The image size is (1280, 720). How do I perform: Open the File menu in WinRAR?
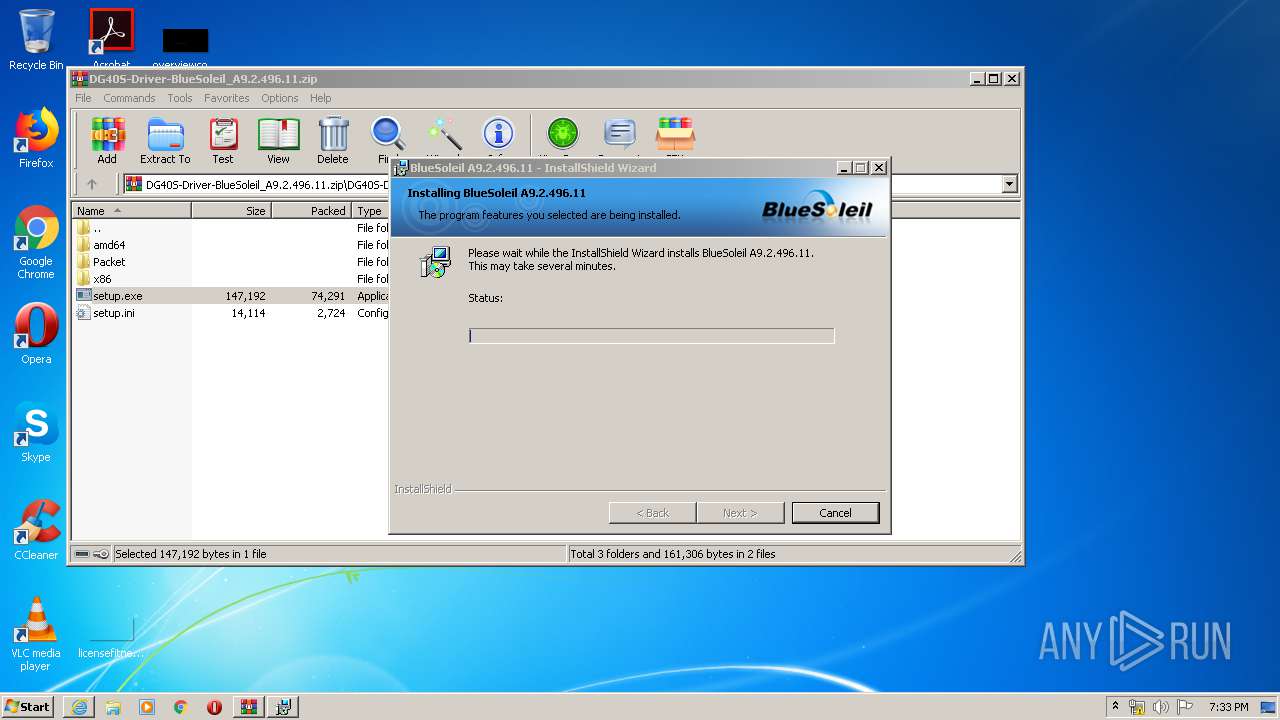pyautogui.click(x=83, y=98)
